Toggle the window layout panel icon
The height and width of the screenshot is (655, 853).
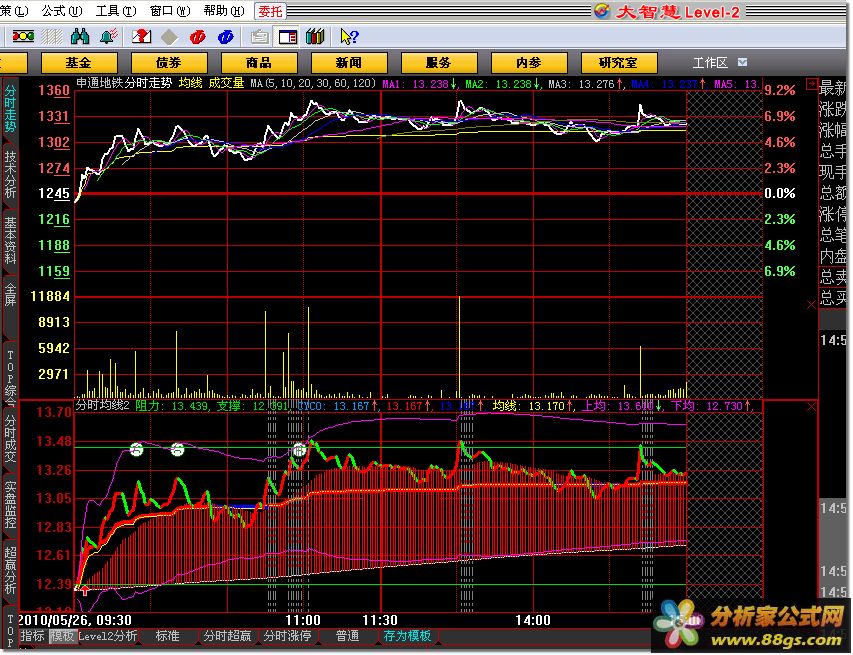coord(288,37)
